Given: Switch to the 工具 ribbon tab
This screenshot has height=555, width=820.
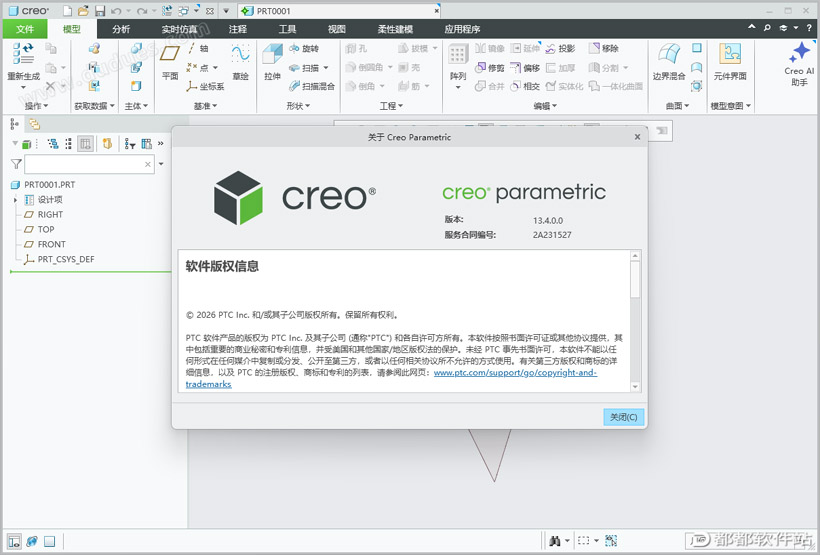Looking at the screenshot, I should click(x=287, y=29).
